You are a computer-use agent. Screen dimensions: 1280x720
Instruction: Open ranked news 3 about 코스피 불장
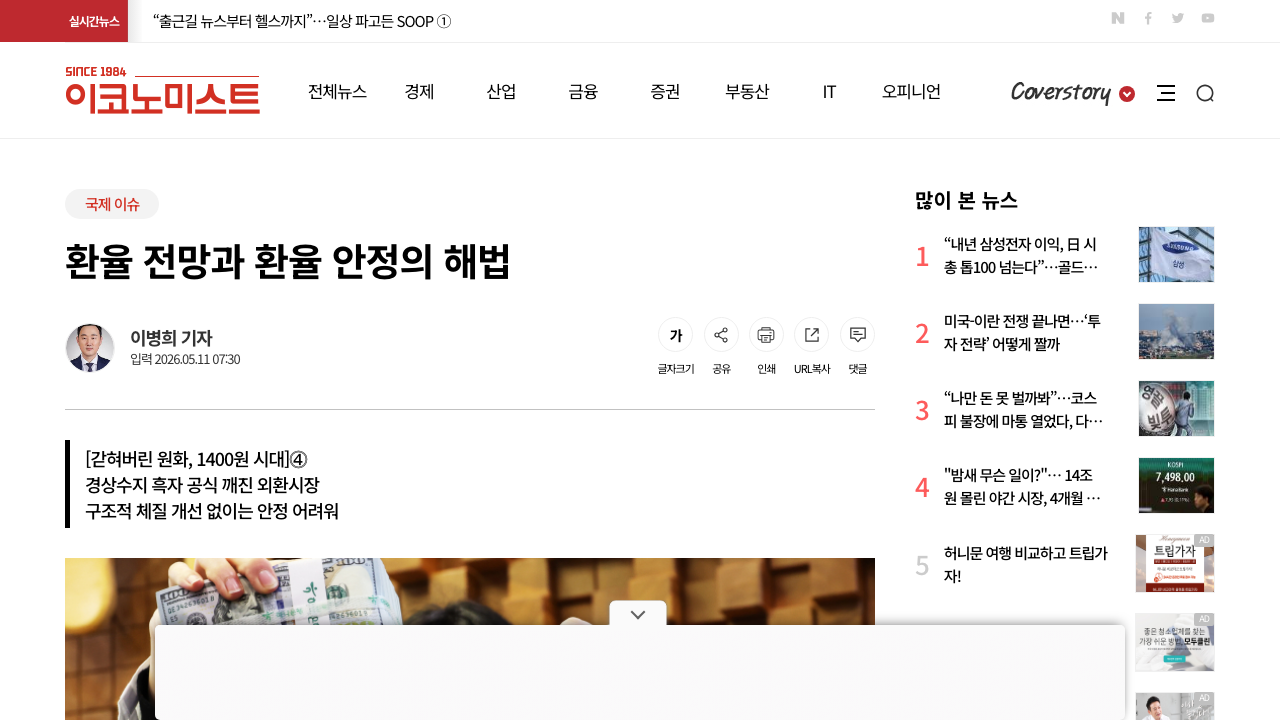[1022, 409]
